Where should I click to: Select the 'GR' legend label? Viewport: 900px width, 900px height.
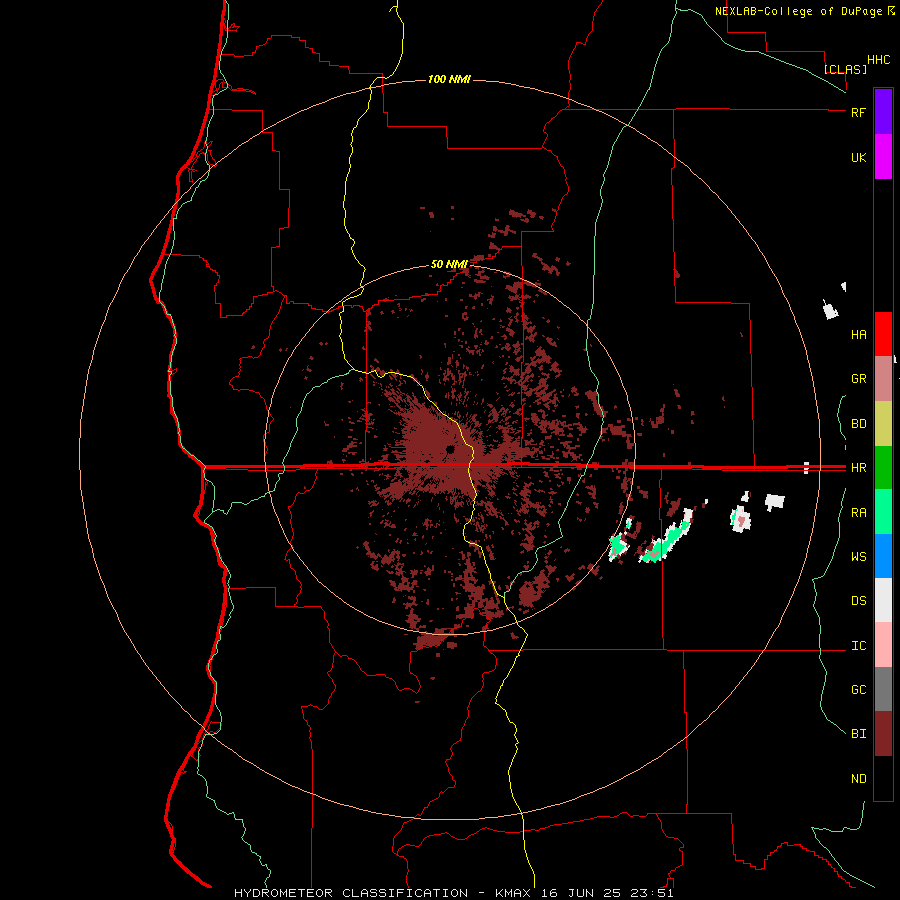coord(858,379)
